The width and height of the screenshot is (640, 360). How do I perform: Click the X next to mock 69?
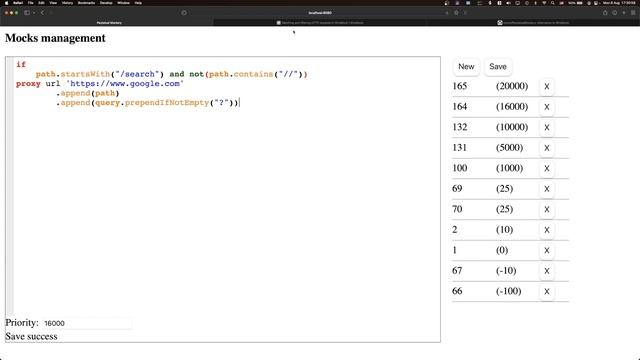547,189
